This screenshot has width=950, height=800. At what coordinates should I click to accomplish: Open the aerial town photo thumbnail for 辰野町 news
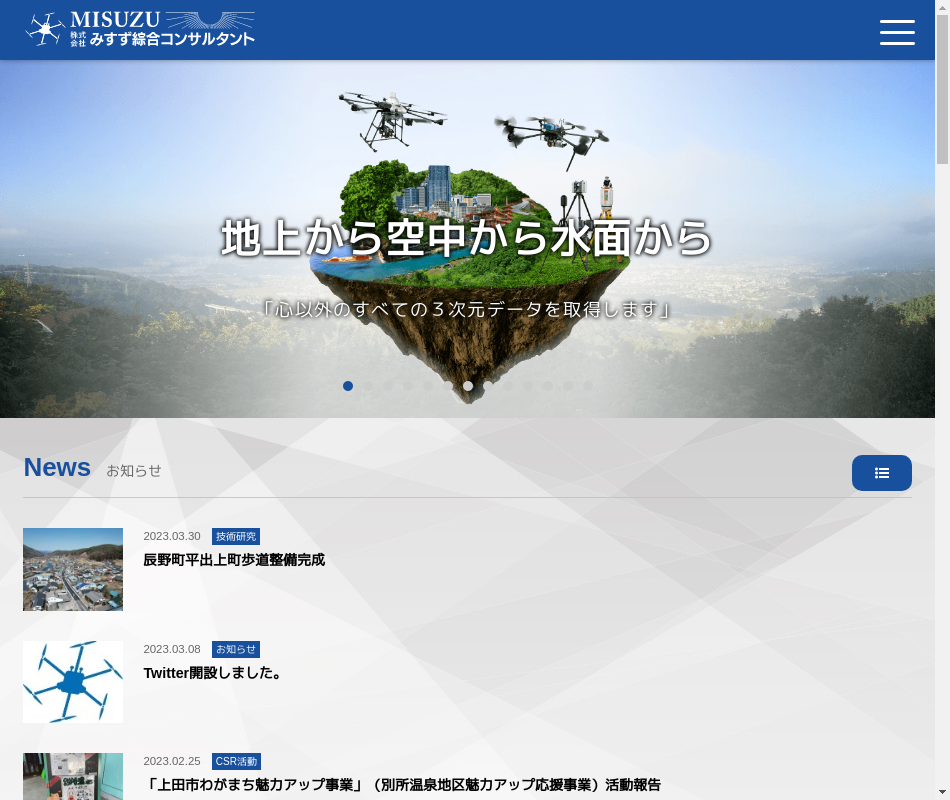[73, 569]
